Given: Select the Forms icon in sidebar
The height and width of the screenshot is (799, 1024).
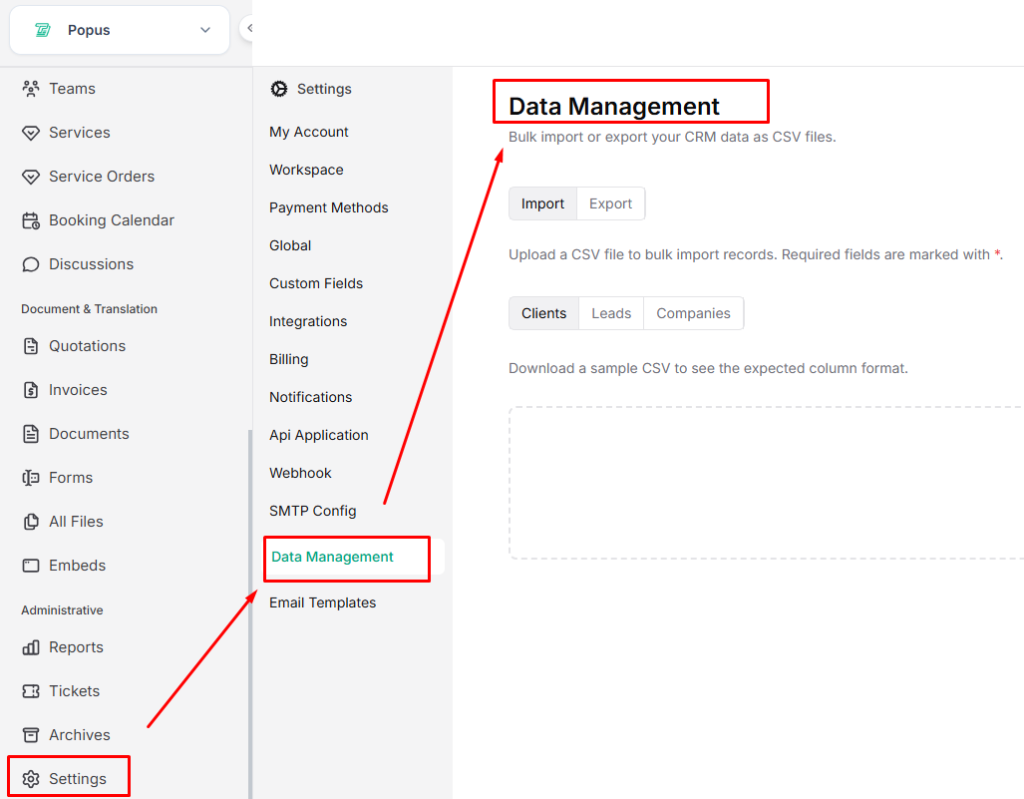Looking at the screenshot, I should point(30,478).
